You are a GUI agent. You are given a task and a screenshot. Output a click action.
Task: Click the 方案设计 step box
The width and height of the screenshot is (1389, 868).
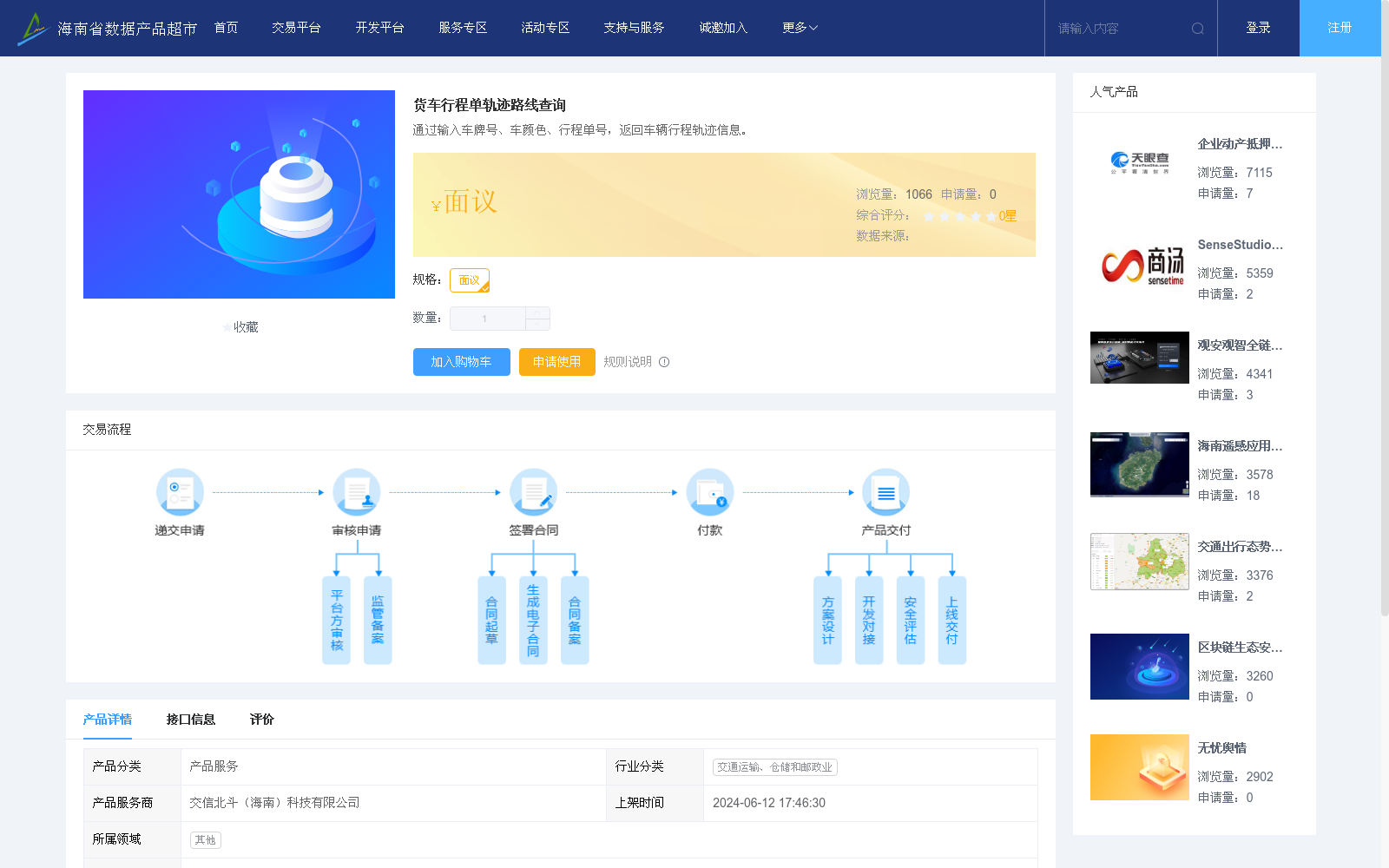(828, 620)
